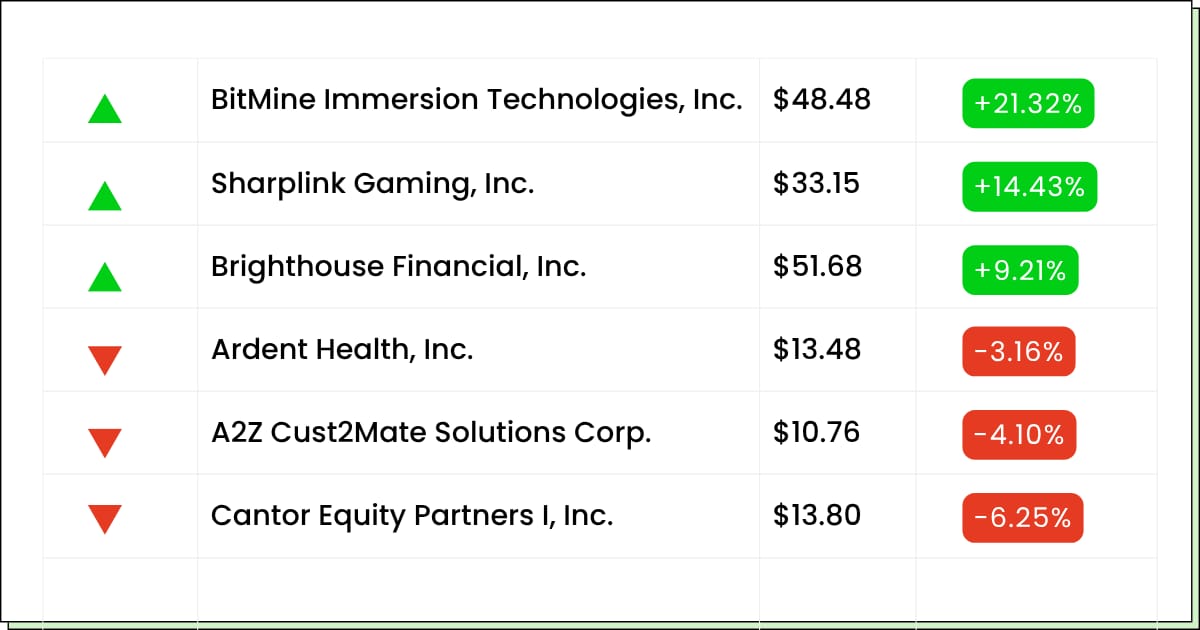The height and width of the screenshot is (630, 1200).
Task: Click the -3.16% red change badge
Action: click(x=1019, y=352)
